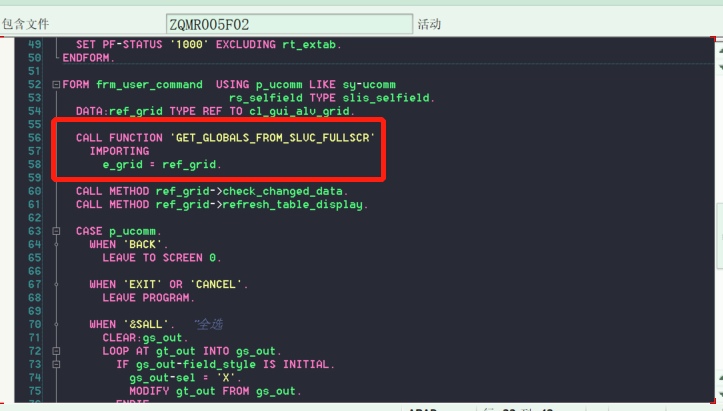Click the refresh_table_display method call

pos(222,205)
